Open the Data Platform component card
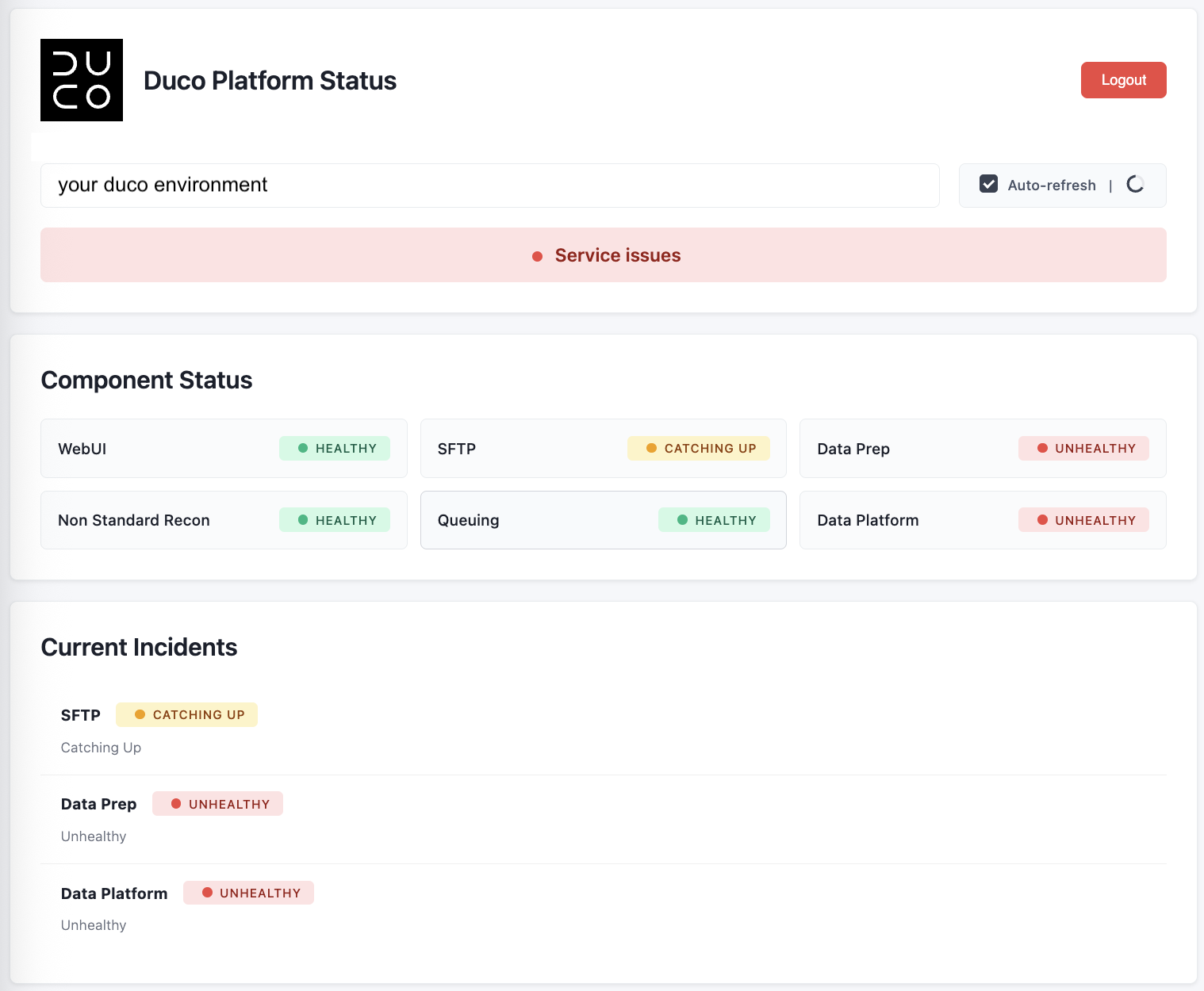The width and height of the screenshot is (1204, 991). click(x=983, y=520)
